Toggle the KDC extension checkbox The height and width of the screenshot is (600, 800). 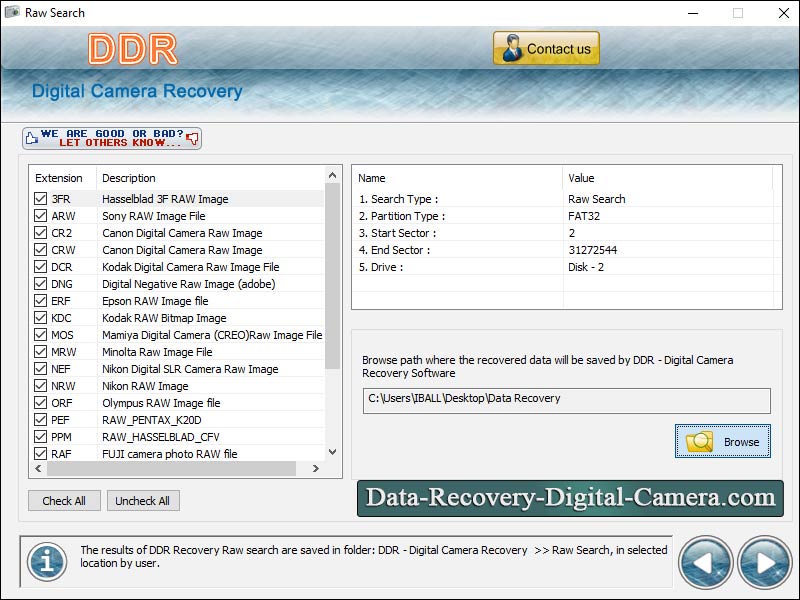[40, 317]
